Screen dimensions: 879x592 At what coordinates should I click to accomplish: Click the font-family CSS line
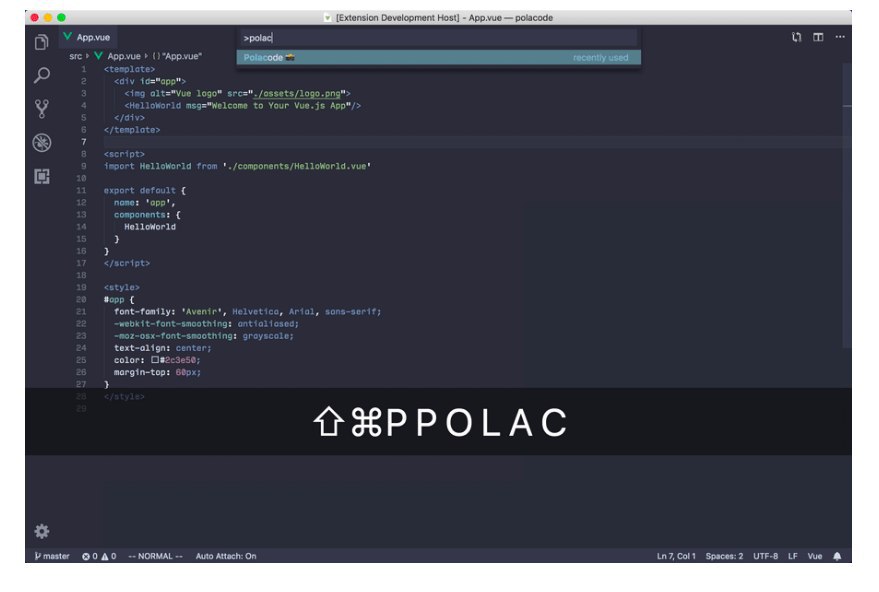pos(247,312)
